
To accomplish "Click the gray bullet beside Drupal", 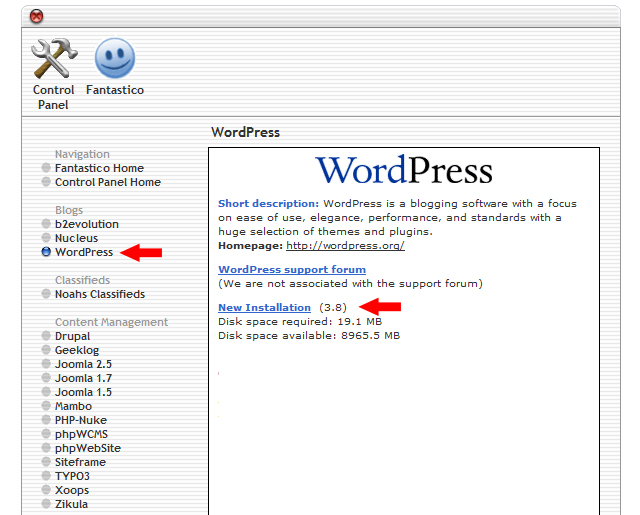I will coord(46,335).
